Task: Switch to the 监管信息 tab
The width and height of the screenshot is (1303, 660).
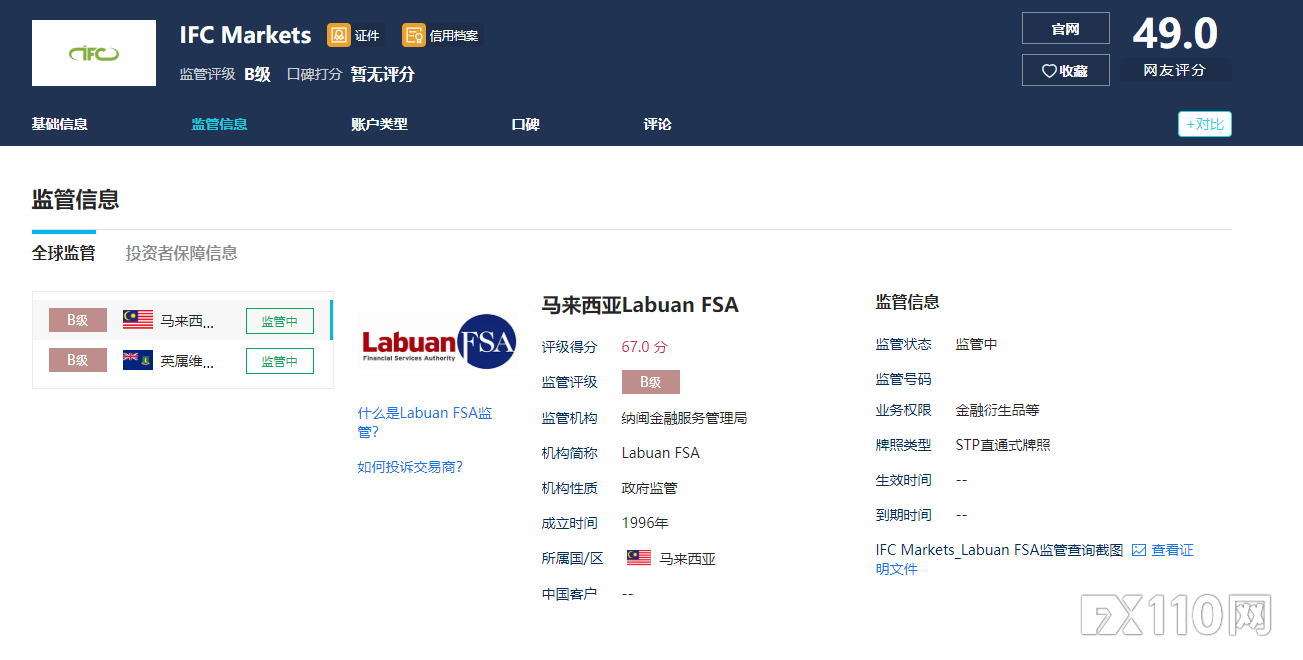Action: coord(220,124)
